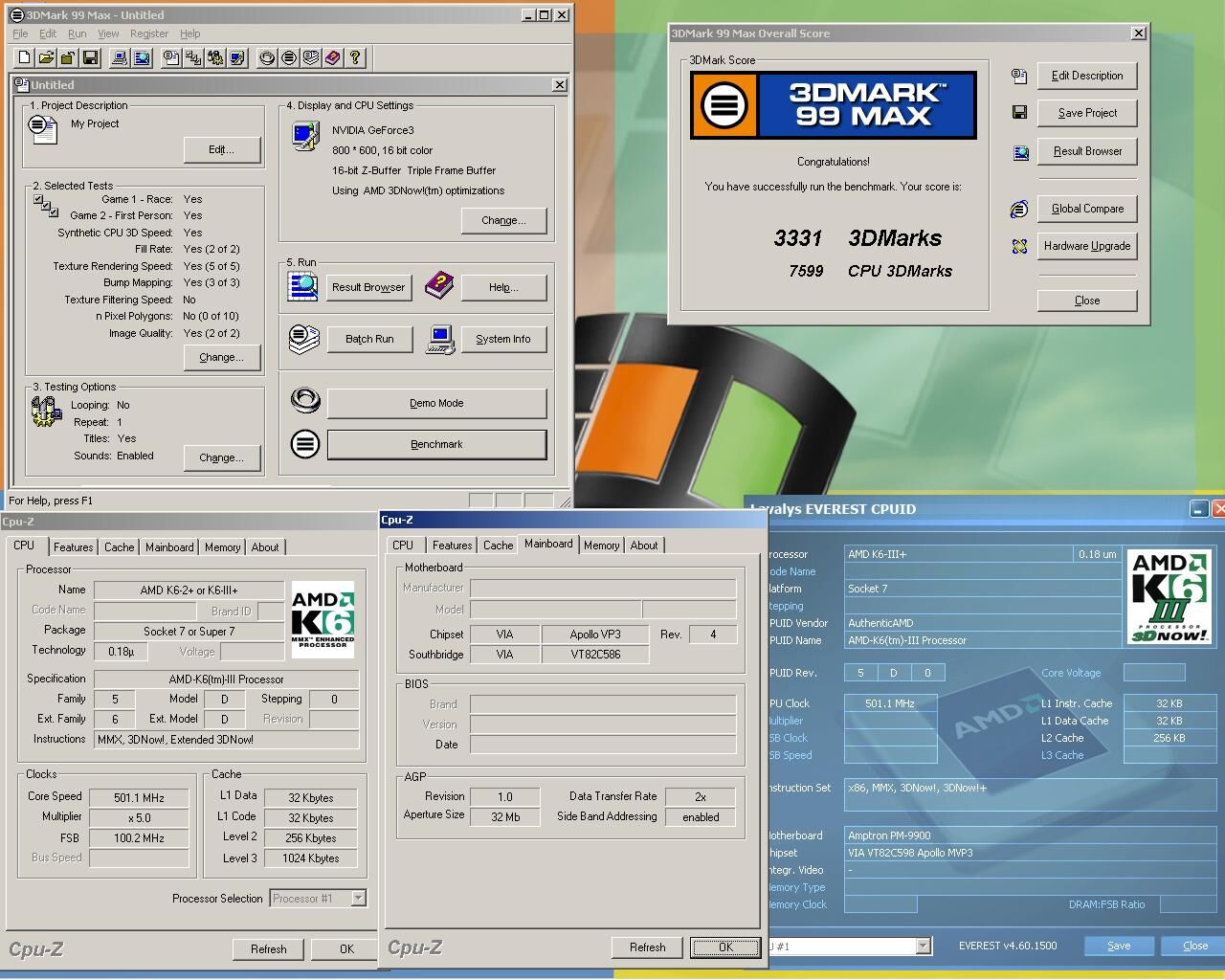1225x980 pixels.
Task: Click the Testing Options gears toolbar icon
Action: pos(215,58)
